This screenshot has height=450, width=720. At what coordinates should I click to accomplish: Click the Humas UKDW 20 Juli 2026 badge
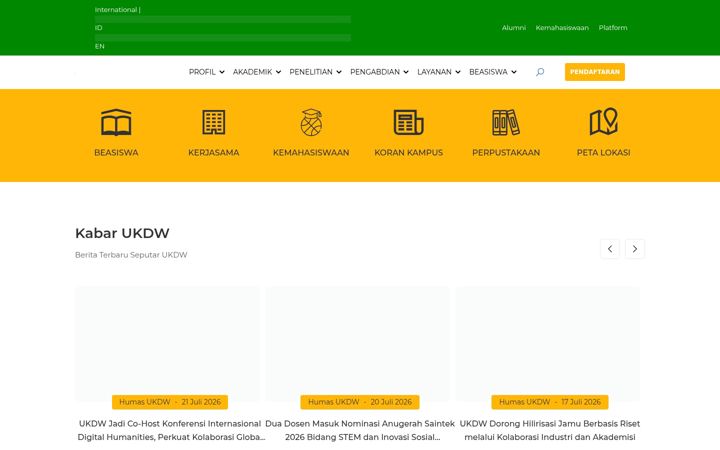click(360, 402)
